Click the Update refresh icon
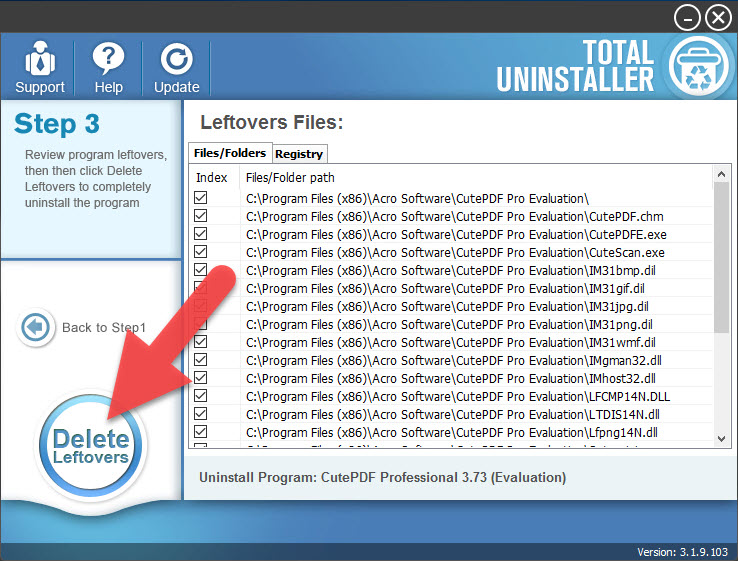738x561 pixels. click(x=176, y=59)
